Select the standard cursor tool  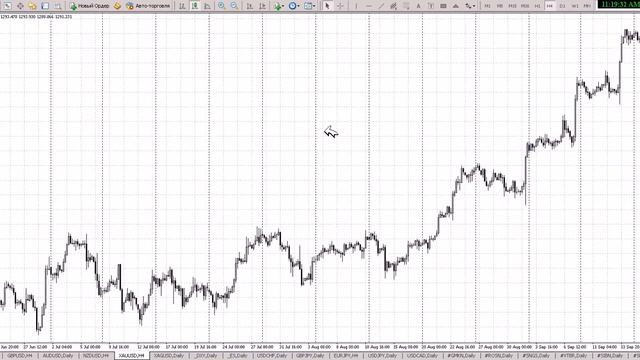pos(327,6)
